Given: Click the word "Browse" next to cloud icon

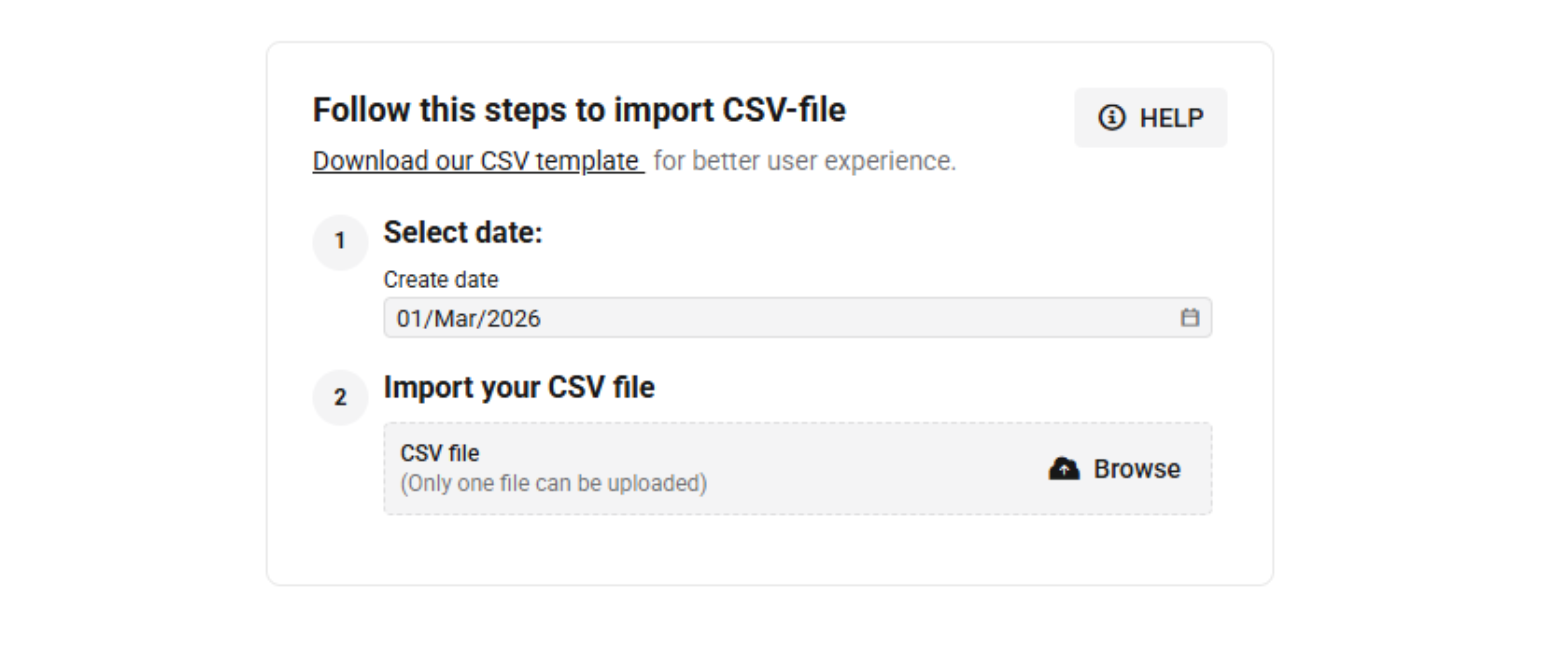Looking at the screenshot, I should [1137, 469].
